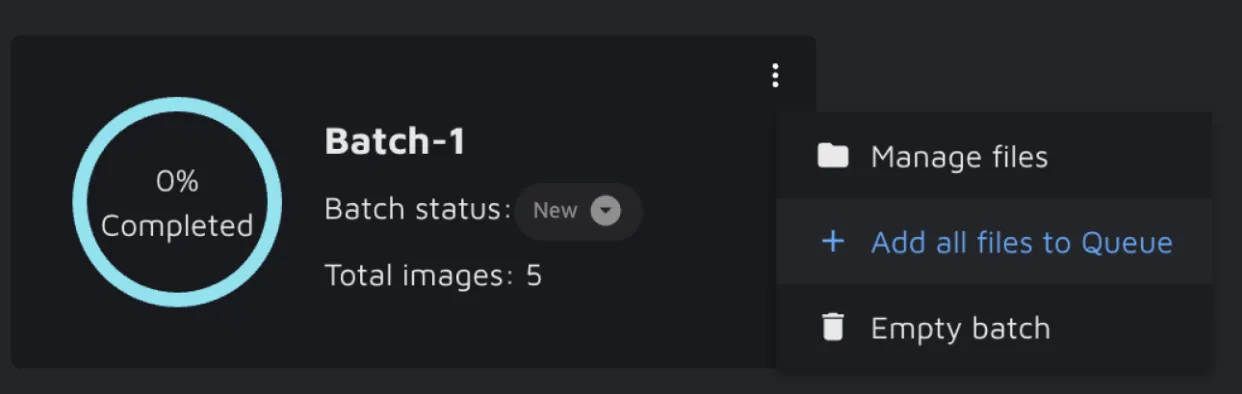Select the cyan progress ring icon
Screen dimensions: 1242x394
coord(177,202)
